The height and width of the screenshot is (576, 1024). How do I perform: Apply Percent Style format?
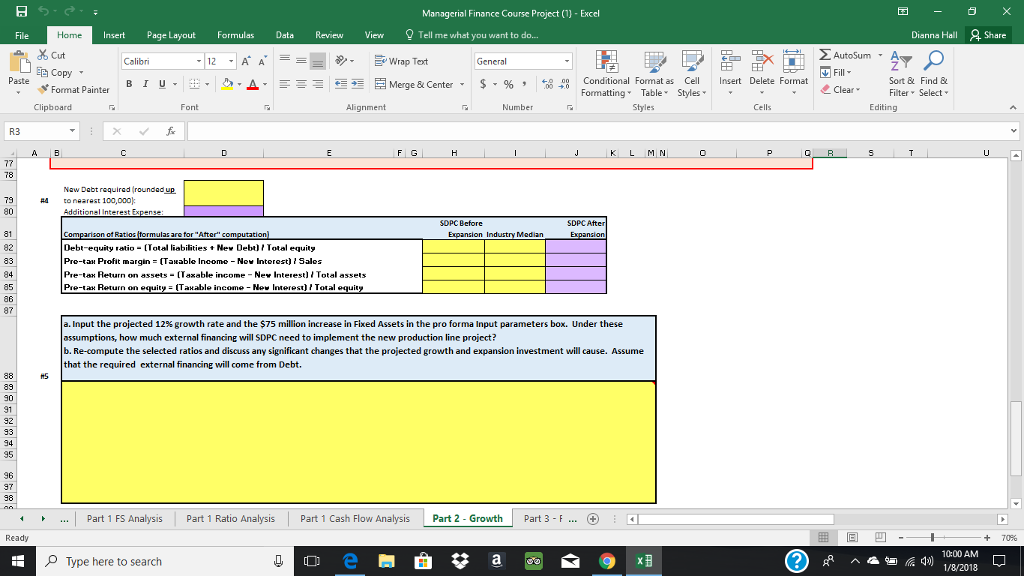click(508, 84)
